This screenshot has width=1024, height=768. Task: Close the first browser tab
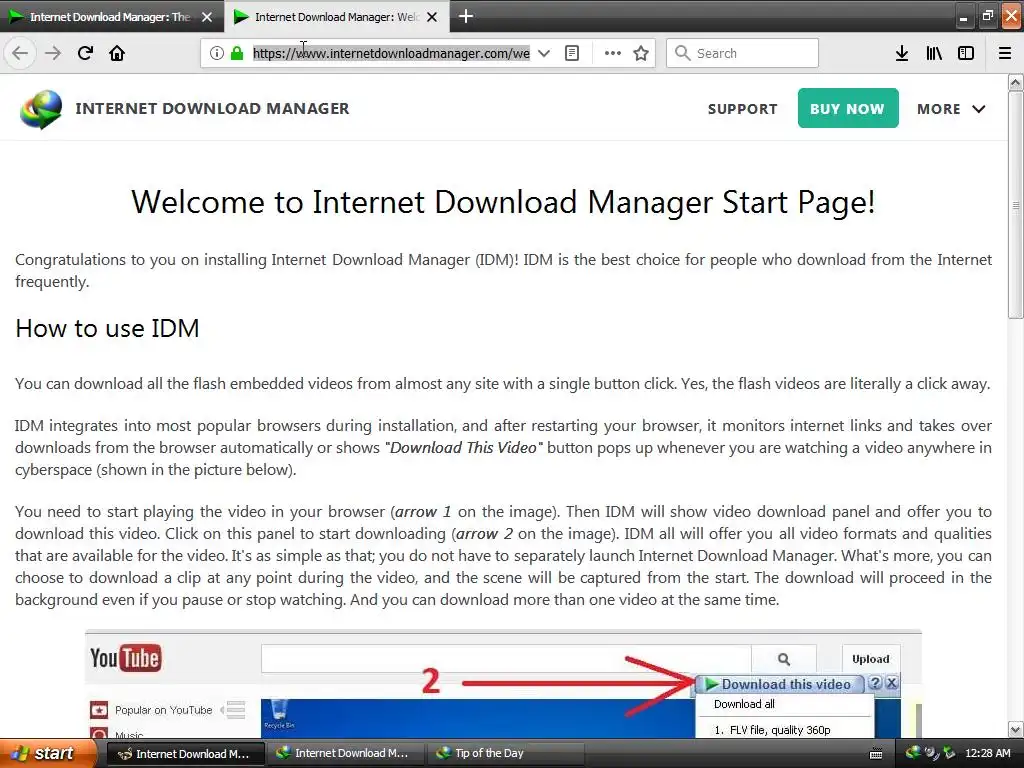(207, 17)
